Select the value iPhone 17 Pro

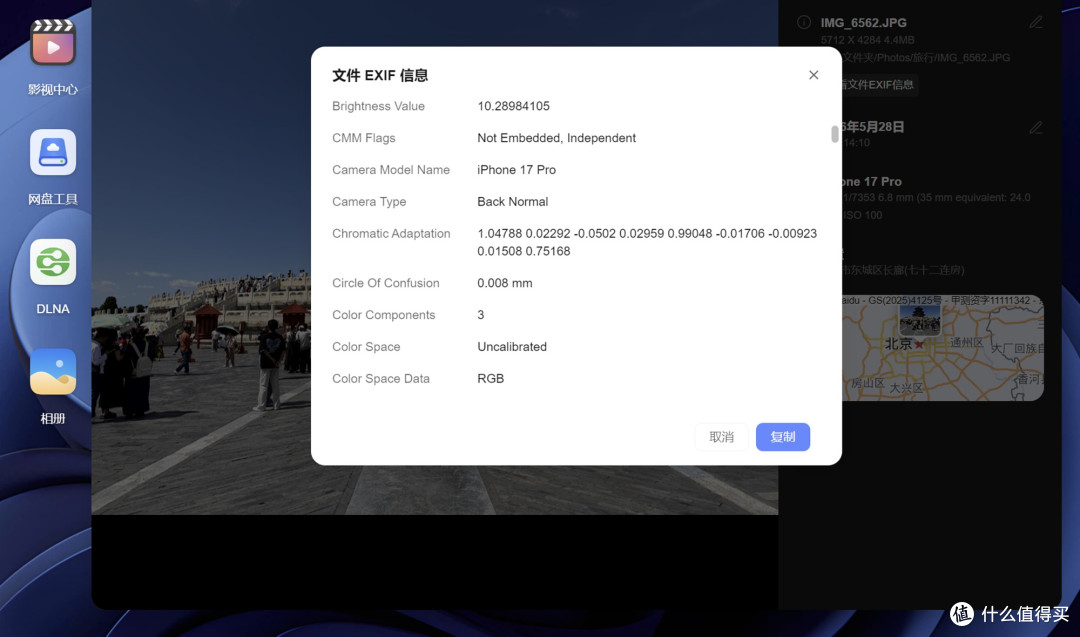click(x=517, y=169)
